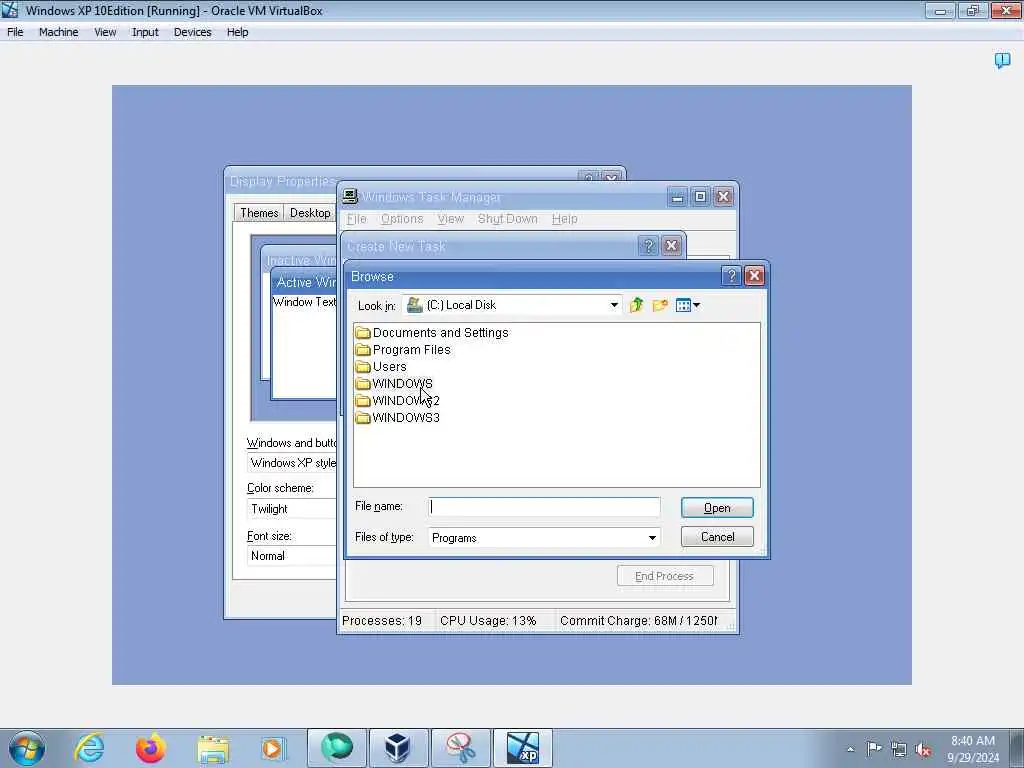Switch to Themes tab in Display Properties
Screen dimensions: 1024x768
click(259, 213)
